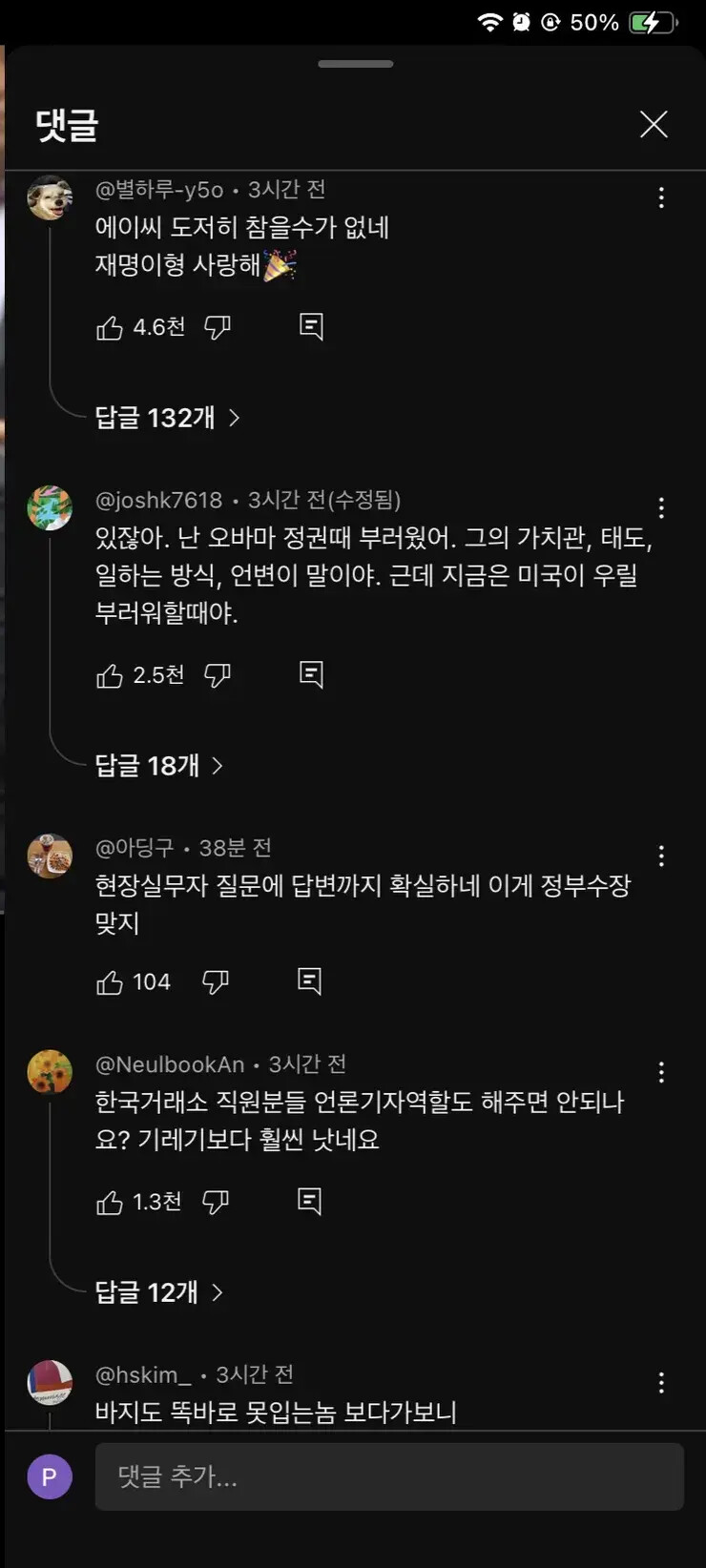Screen dimensions: 706x1568
Task: Close the 댓글 comments panel
Action: (x=654, y=124)
